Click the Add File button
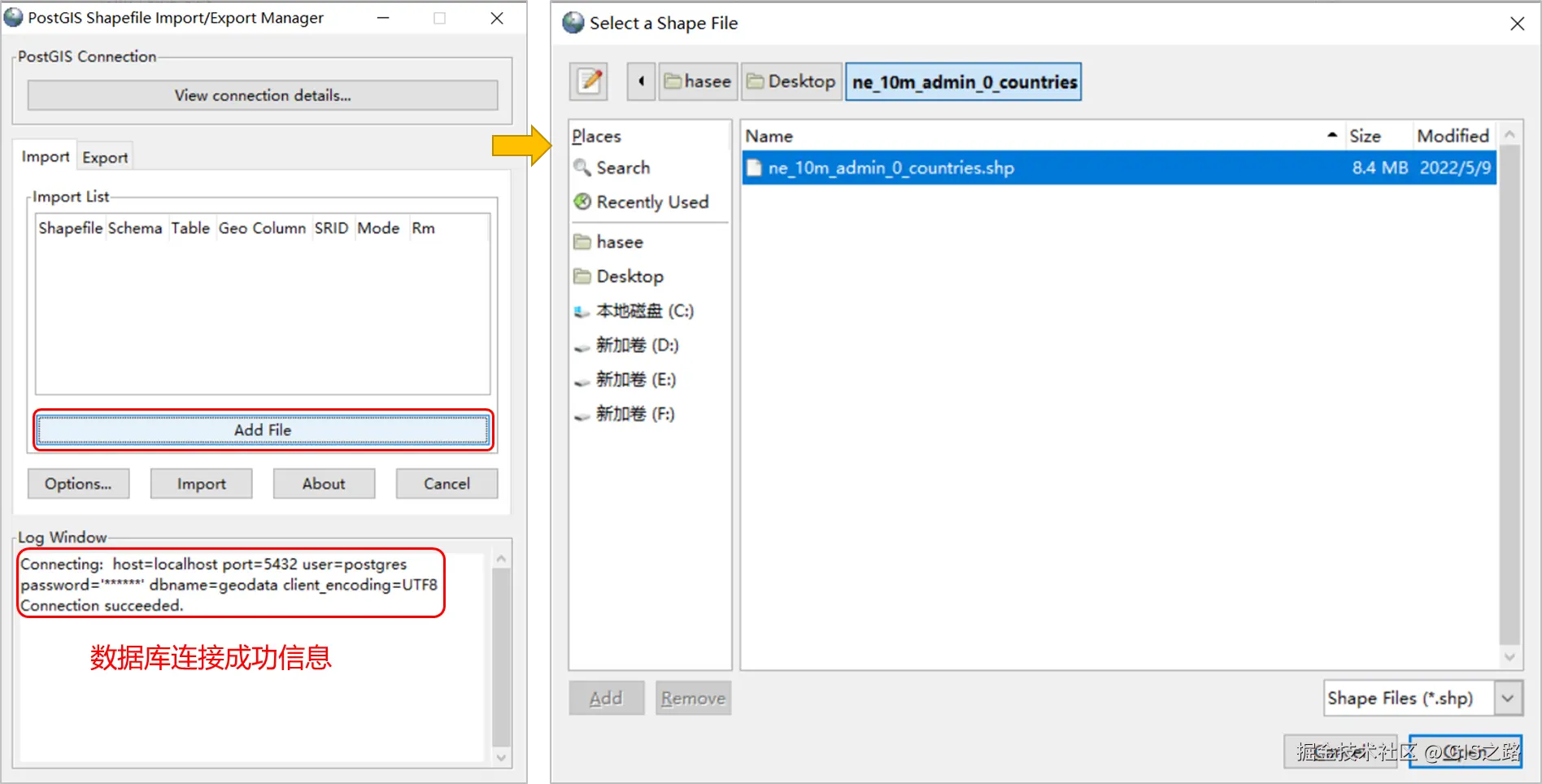Screen dimensions: 1542x784 [263, 429]
